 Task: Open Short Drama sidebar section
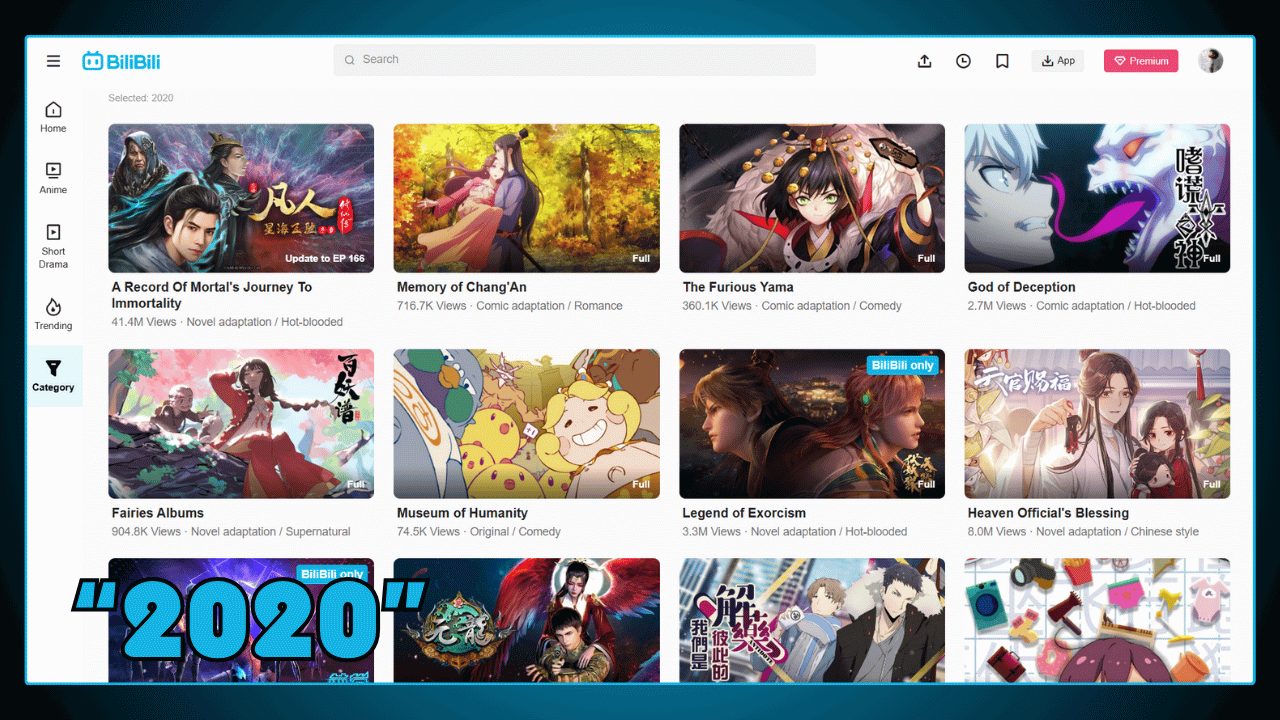53,246
